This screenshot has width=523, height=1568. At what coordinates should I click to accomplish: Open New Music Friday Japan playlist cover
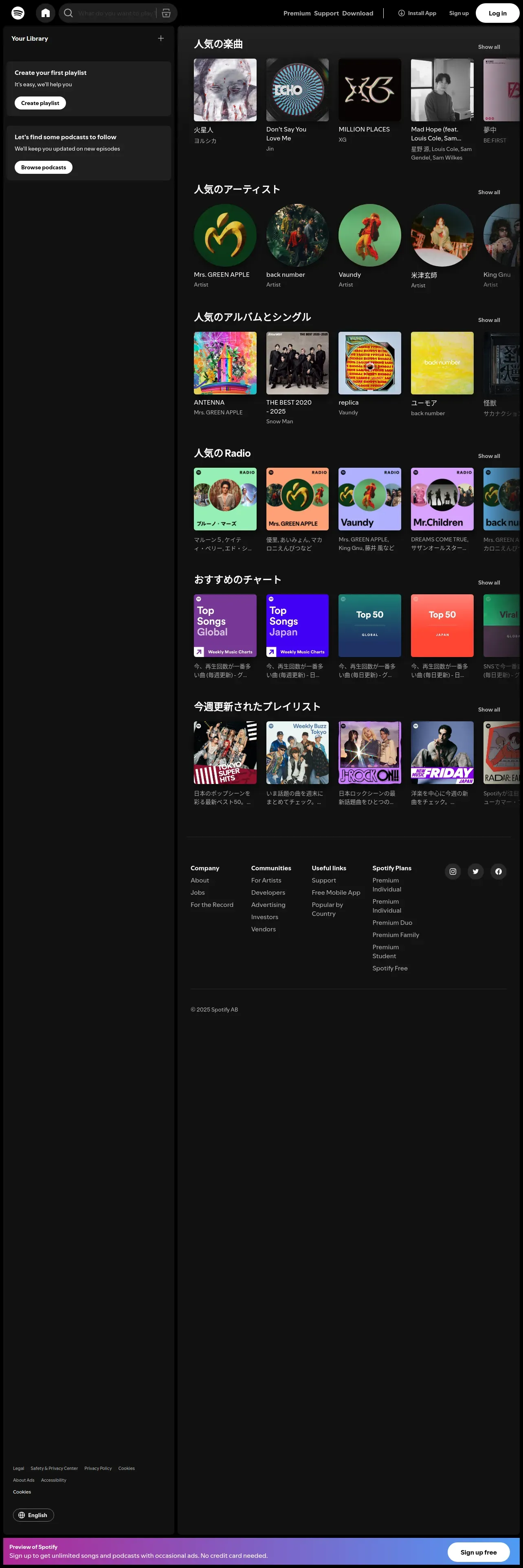tap(442, 752)
